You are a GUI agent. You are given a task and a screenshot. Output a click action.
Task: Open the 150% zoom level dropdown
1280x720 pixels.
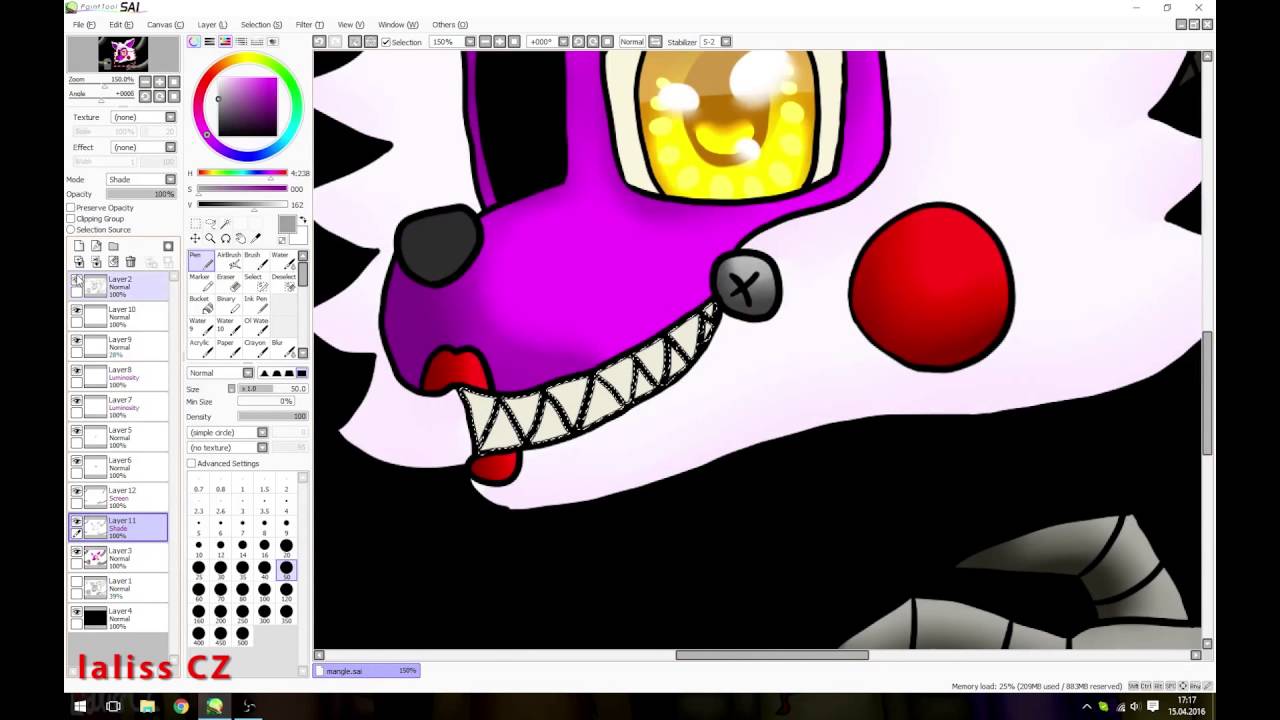[452, 42]
